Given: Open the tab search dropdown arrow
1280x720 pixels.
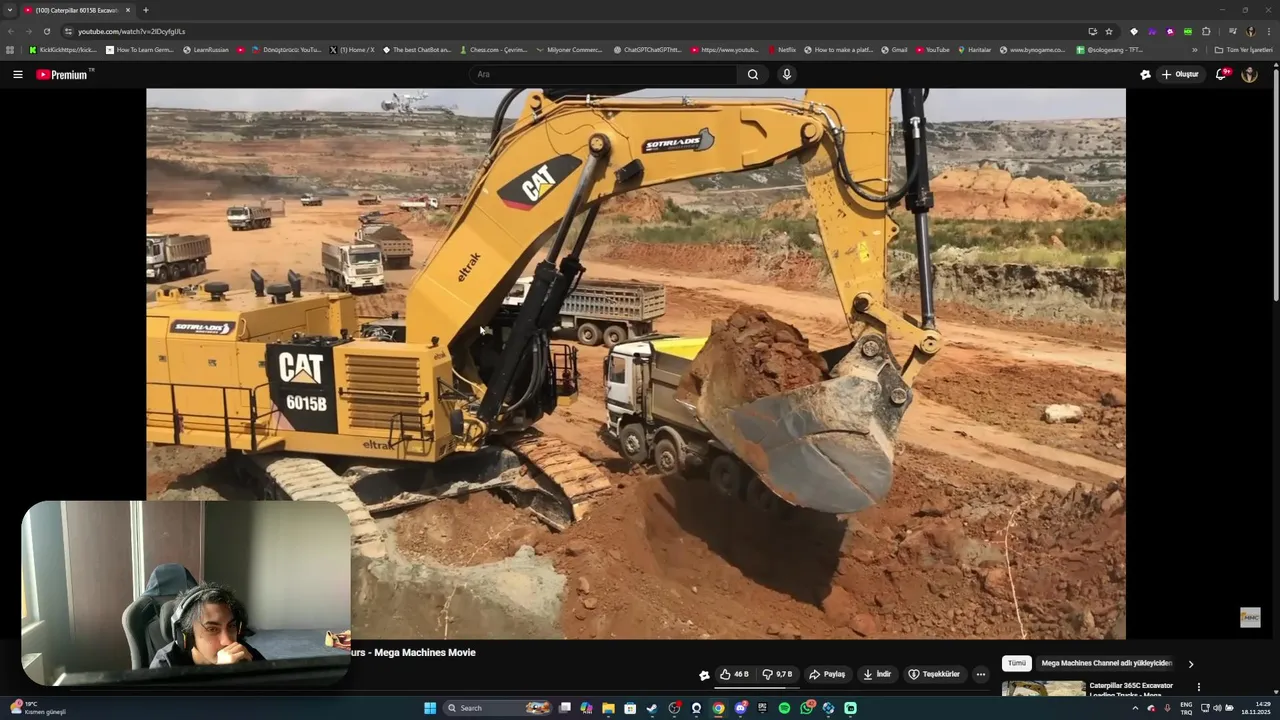Looking at the screenshot, I should tap(10, 10).
